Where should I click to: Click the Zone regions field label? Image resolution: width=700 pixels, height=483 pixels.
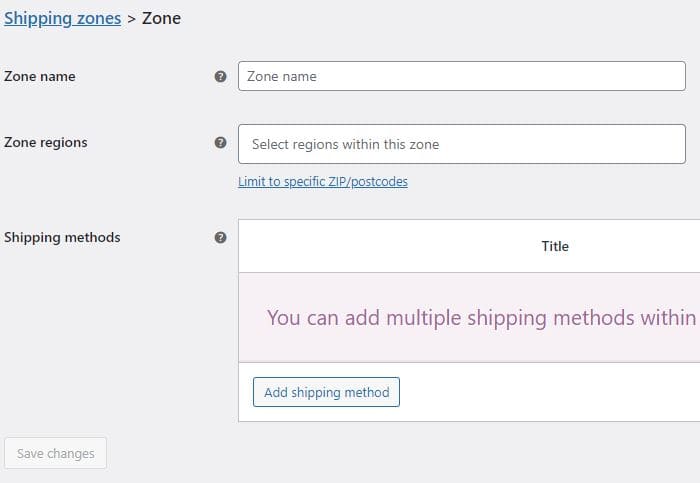pos(46,142)
